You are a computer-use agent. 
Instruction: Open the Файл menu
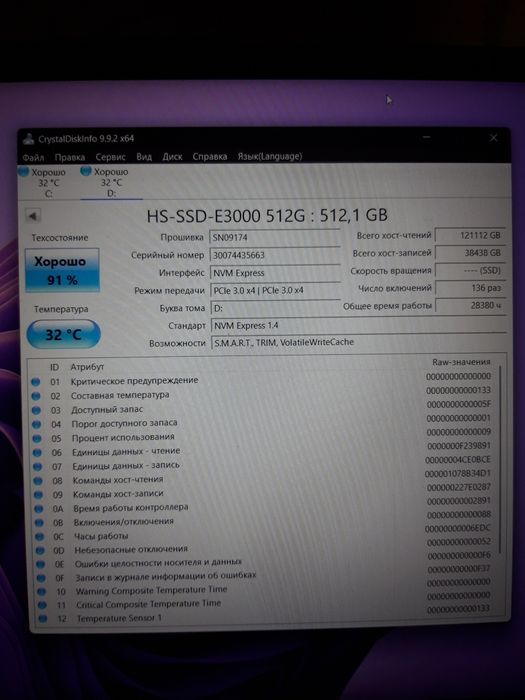pos(33,158)
